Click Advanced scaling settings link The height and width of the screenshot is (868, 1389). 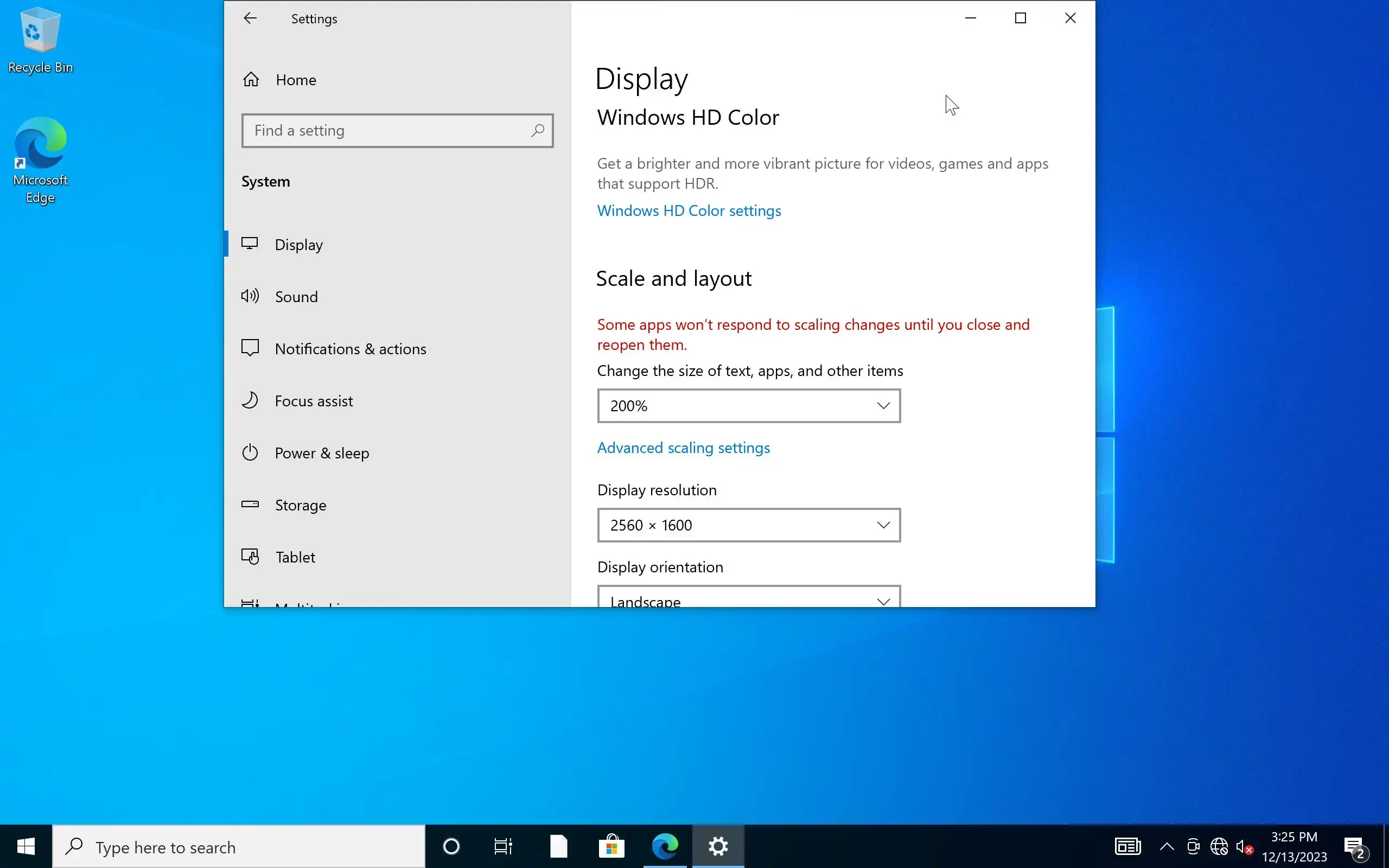(x=683, y=448)
